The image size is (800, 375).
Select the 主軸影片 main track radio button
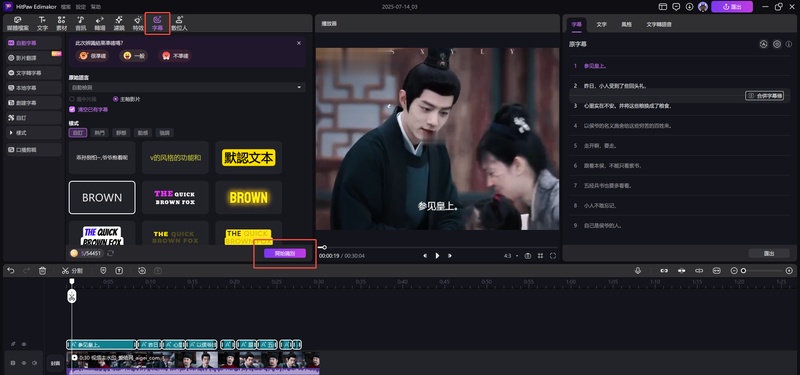[x=115, y=99]
